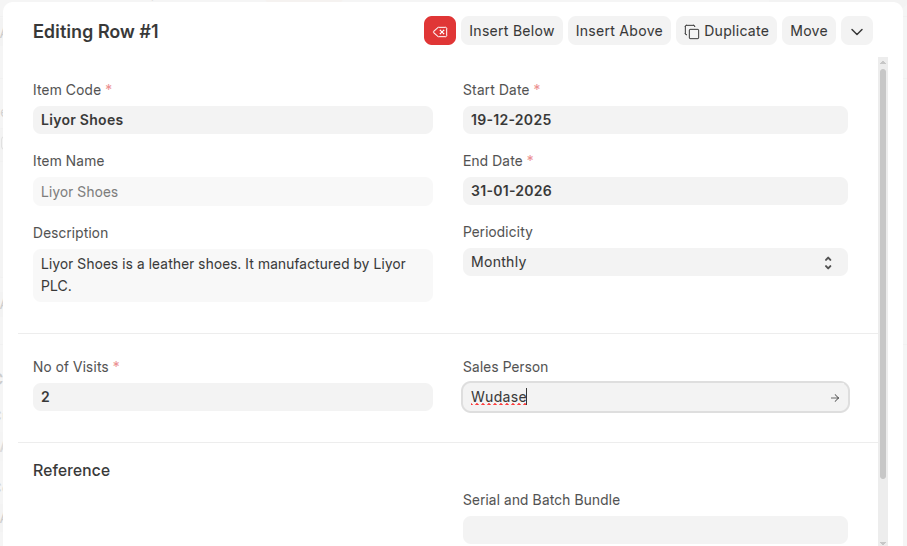The height and width of the screenshot is (546, 907).
Task: Click the read-only Item Name field
Action: [232, 192]
